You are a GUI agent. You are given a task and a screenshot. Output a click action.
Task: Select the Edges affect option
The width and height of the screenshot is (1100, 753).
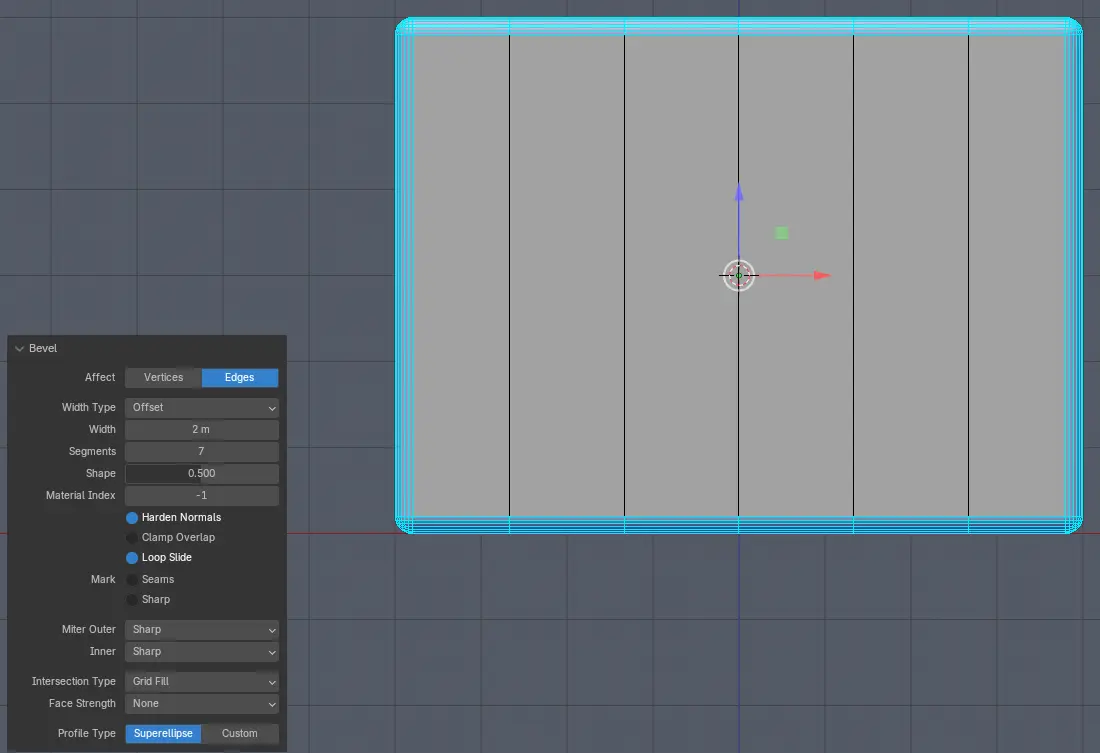click(240, 378)
